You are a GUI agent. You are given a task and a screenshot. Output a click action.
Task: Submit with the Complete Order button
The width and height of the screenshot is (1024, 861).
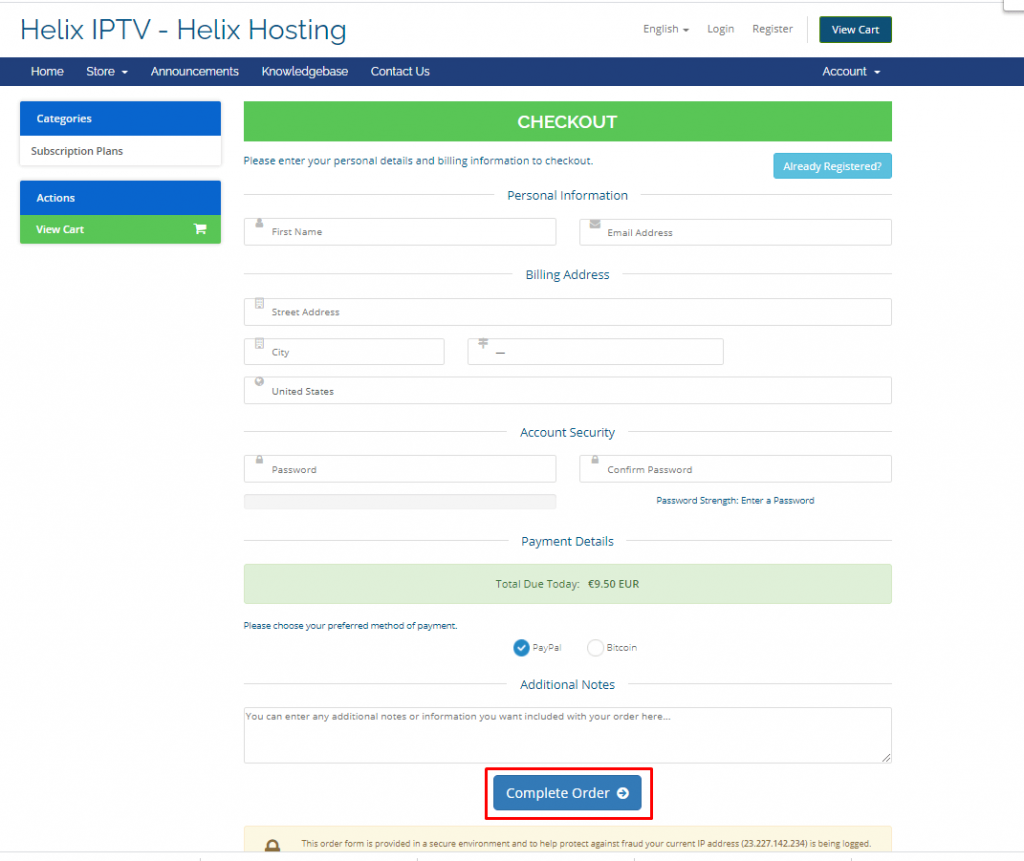(x=568, y=793)
